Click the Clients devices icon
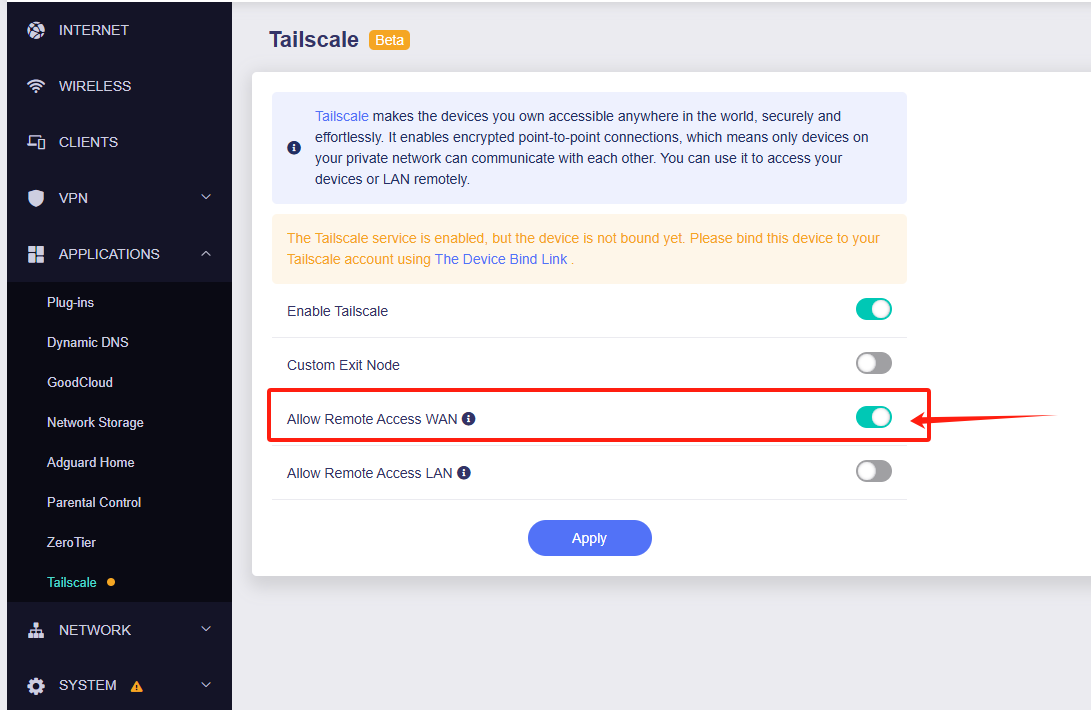1091x710 pixels. [36, 142]
